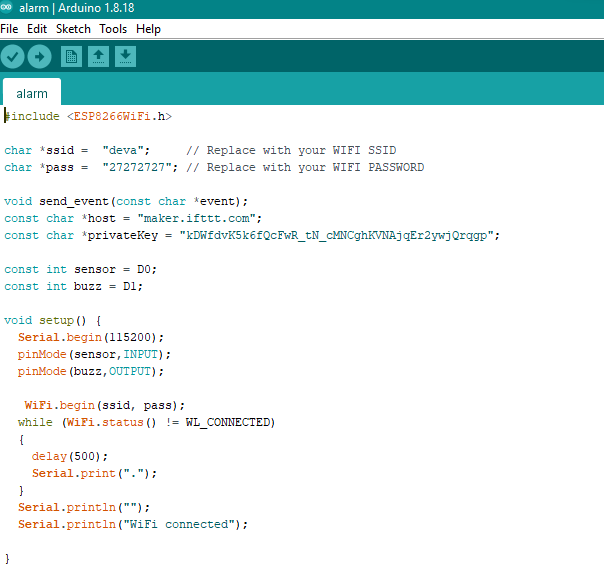
Task: Click the pinMode(sensor,INPUT) line
Action: [94, 354]
